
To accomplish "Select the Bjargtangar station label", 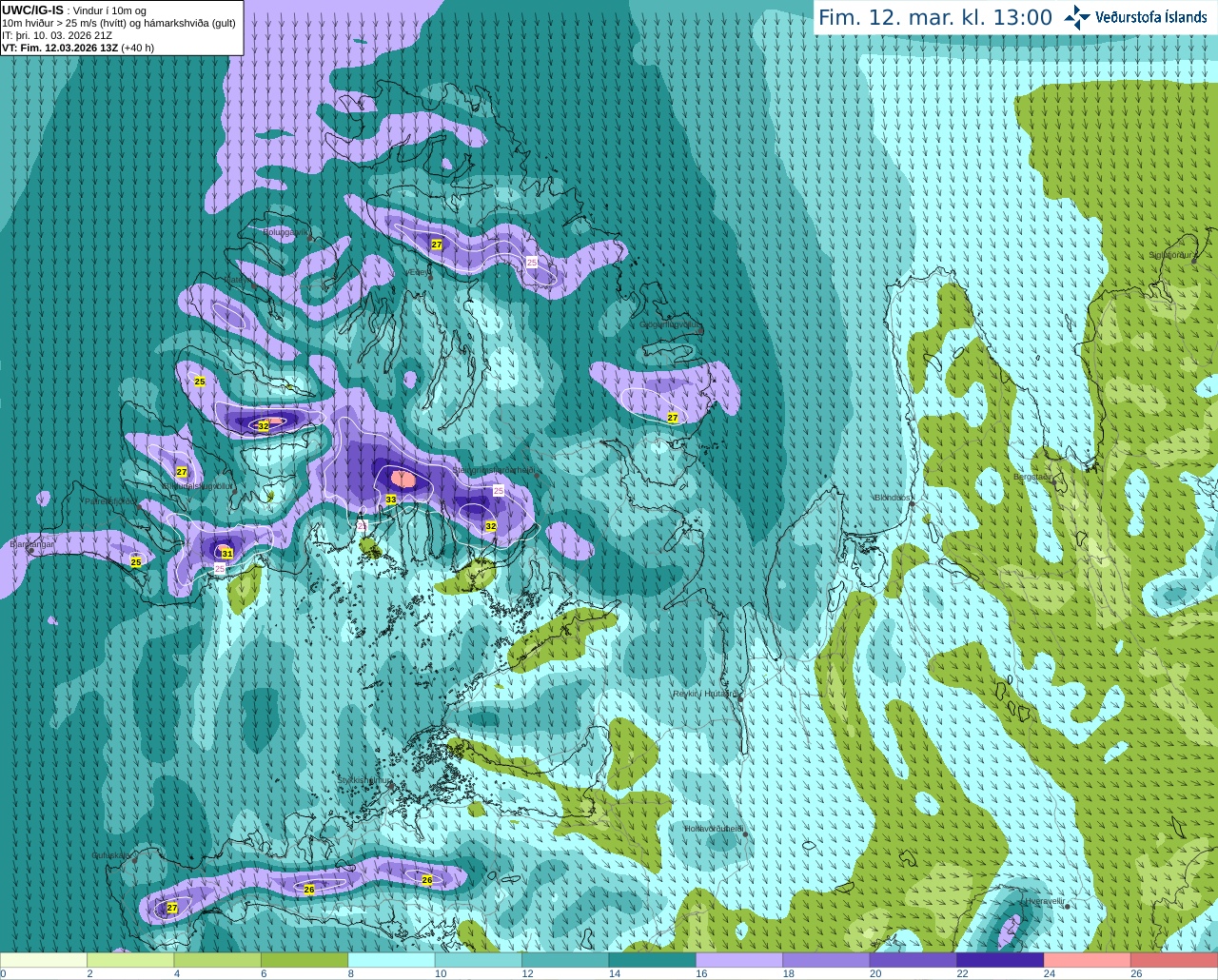I will (32, 544).
